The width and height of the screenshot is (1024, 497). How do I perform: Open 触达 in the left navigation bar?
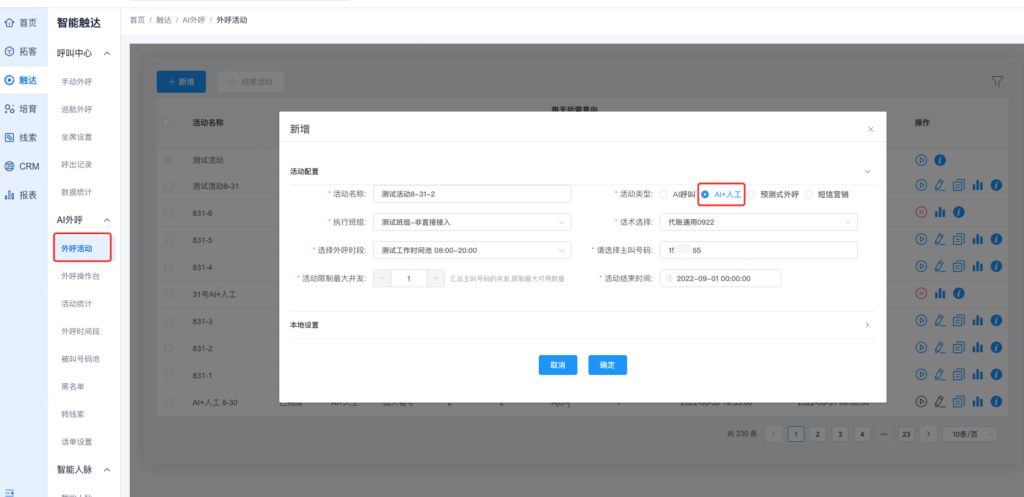coord(20,79)
